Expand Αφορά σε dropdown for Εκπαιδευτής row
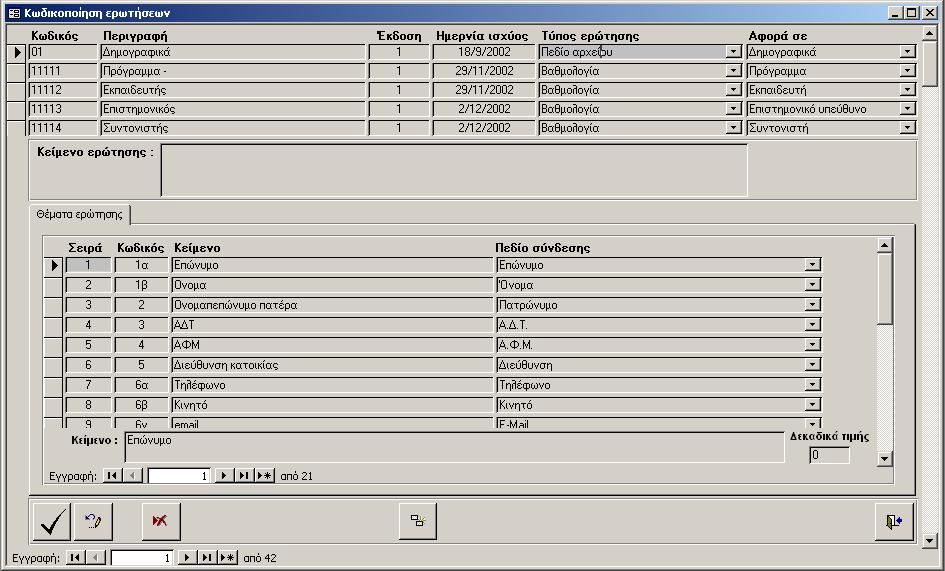This screenshot has height=571, width=945. tap(907, 90)
